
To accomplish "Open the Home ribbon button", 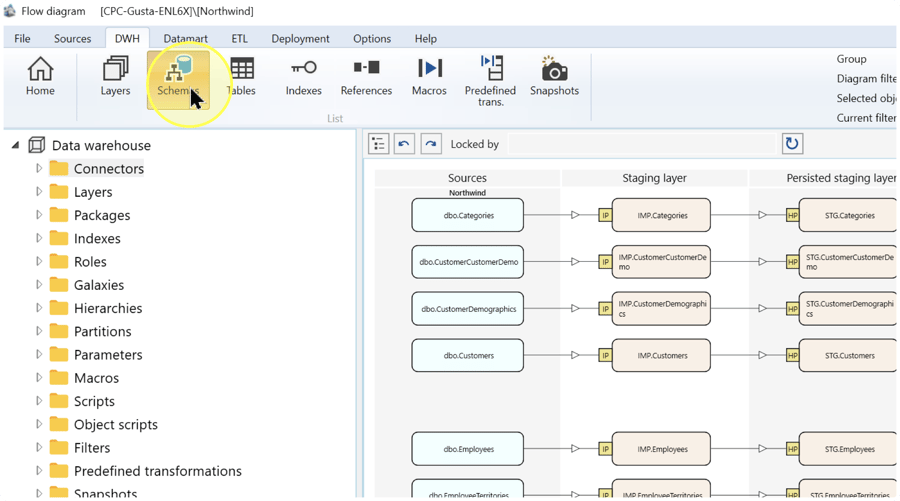I will coord(40,76).
